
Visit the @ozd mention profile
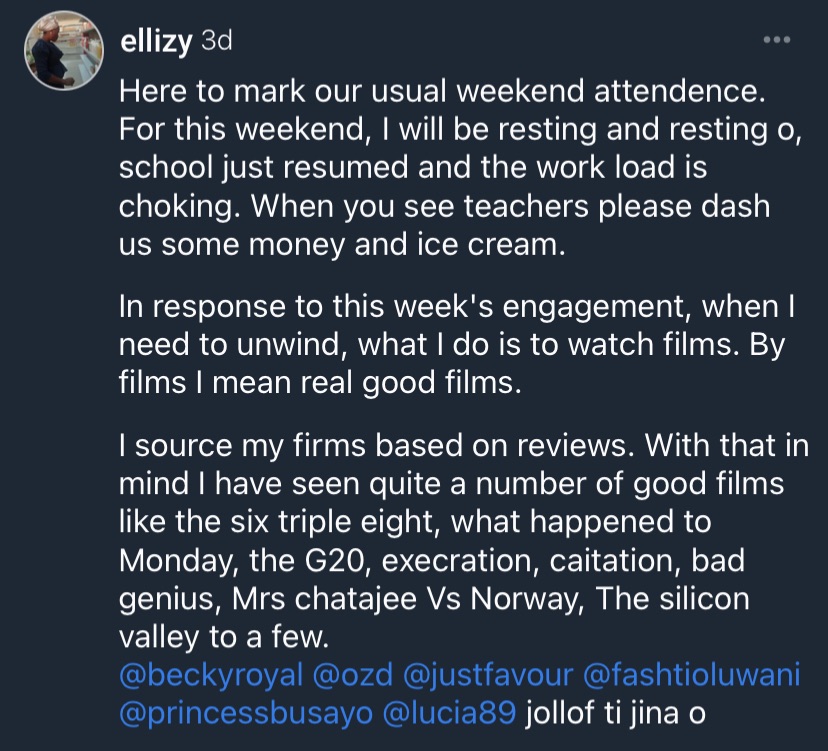click(x=352, y=676)
